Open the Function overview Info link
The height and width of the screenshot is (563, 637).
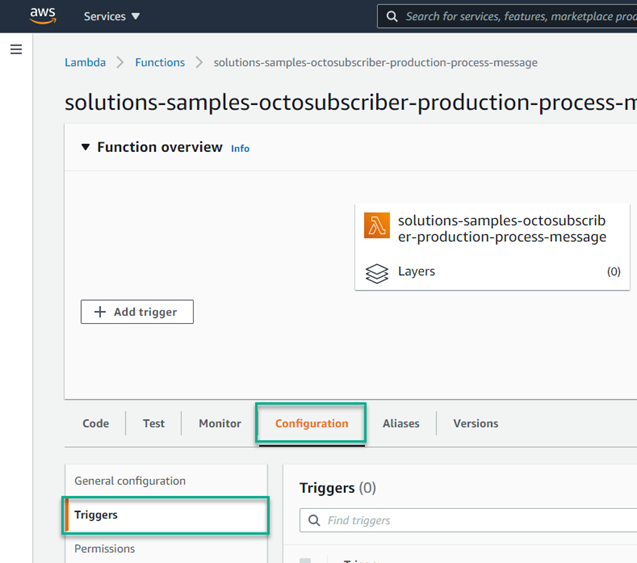pos(240,149)
